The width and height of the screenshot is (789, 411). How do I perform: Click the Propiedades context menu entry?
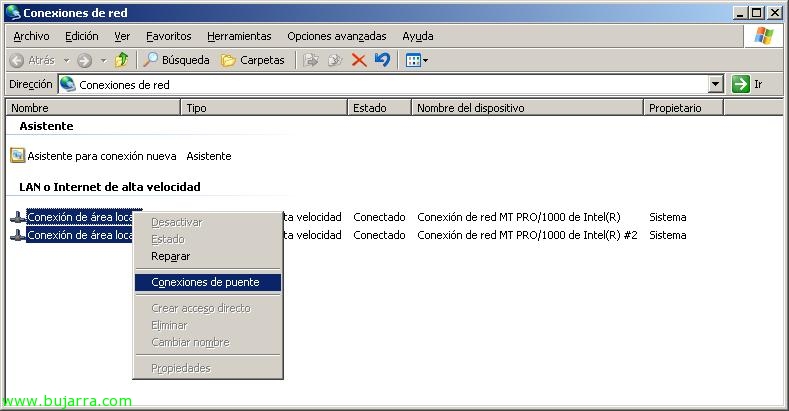click(x=208, y=368)
